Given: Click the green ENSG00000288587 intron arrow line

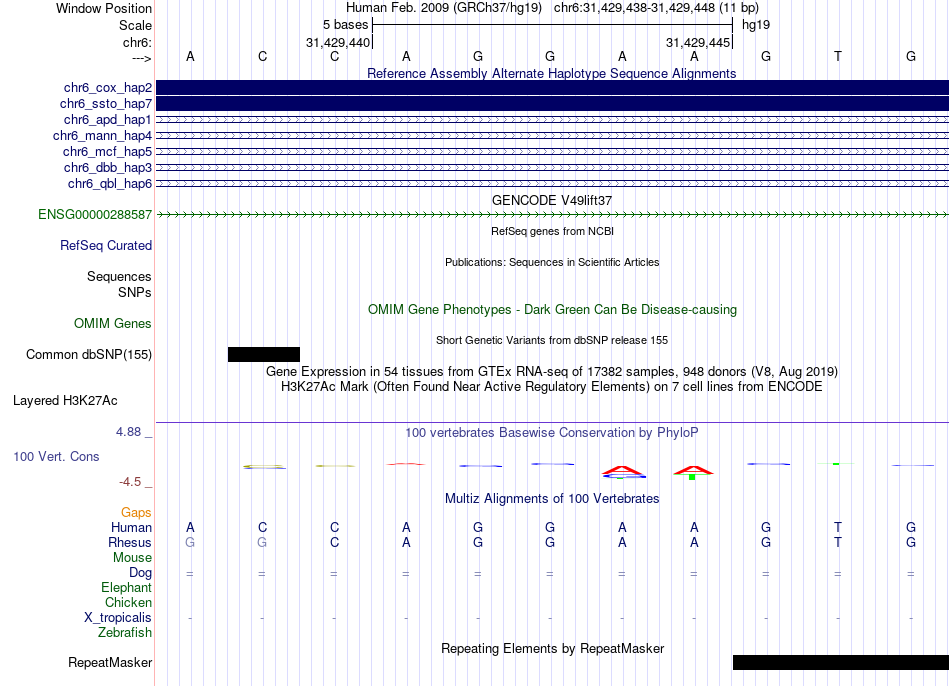Looking at the screenshot, I should tap(552, 215).
